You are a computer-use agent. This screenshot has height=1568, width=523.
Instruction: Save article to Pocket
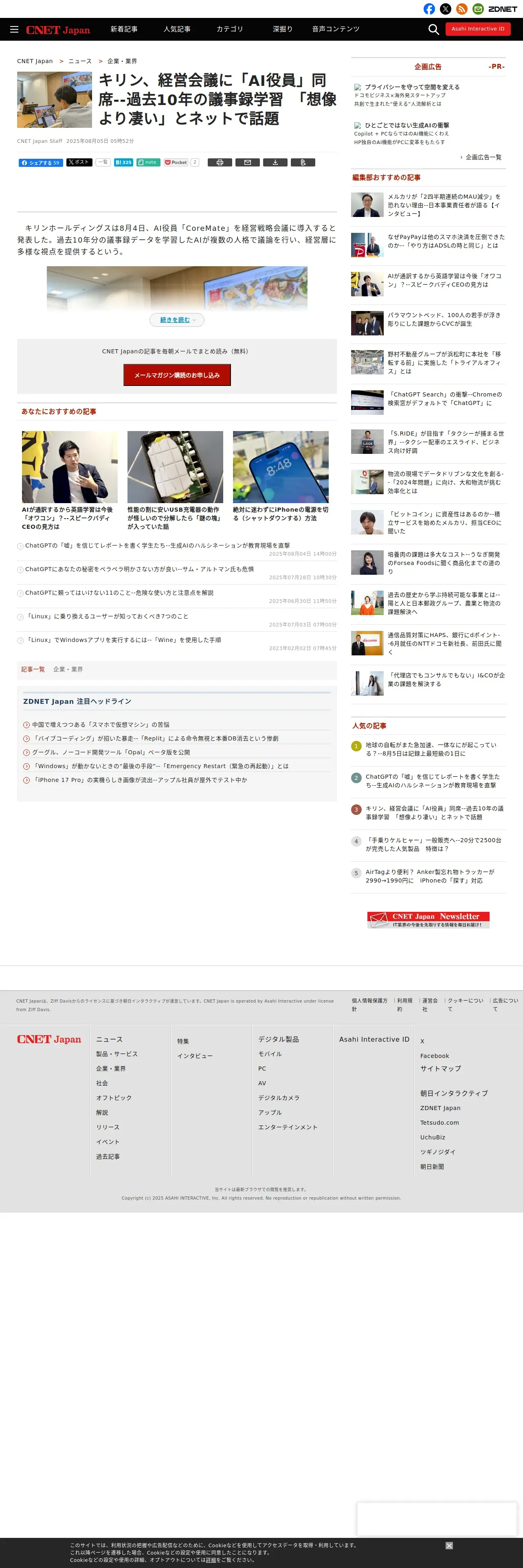(x=176, y=162)
